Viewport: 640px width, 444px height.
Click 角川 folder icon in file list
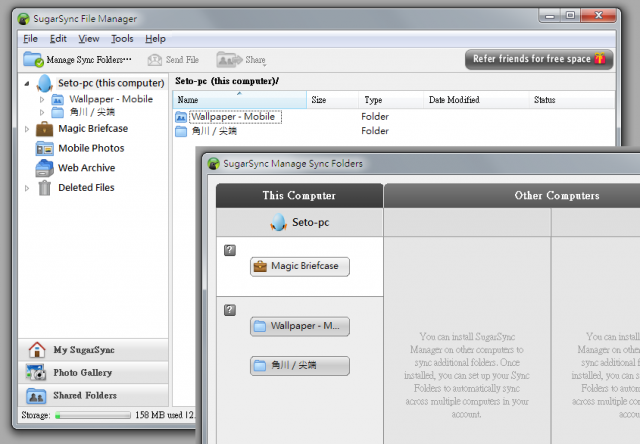coord(181,131)
